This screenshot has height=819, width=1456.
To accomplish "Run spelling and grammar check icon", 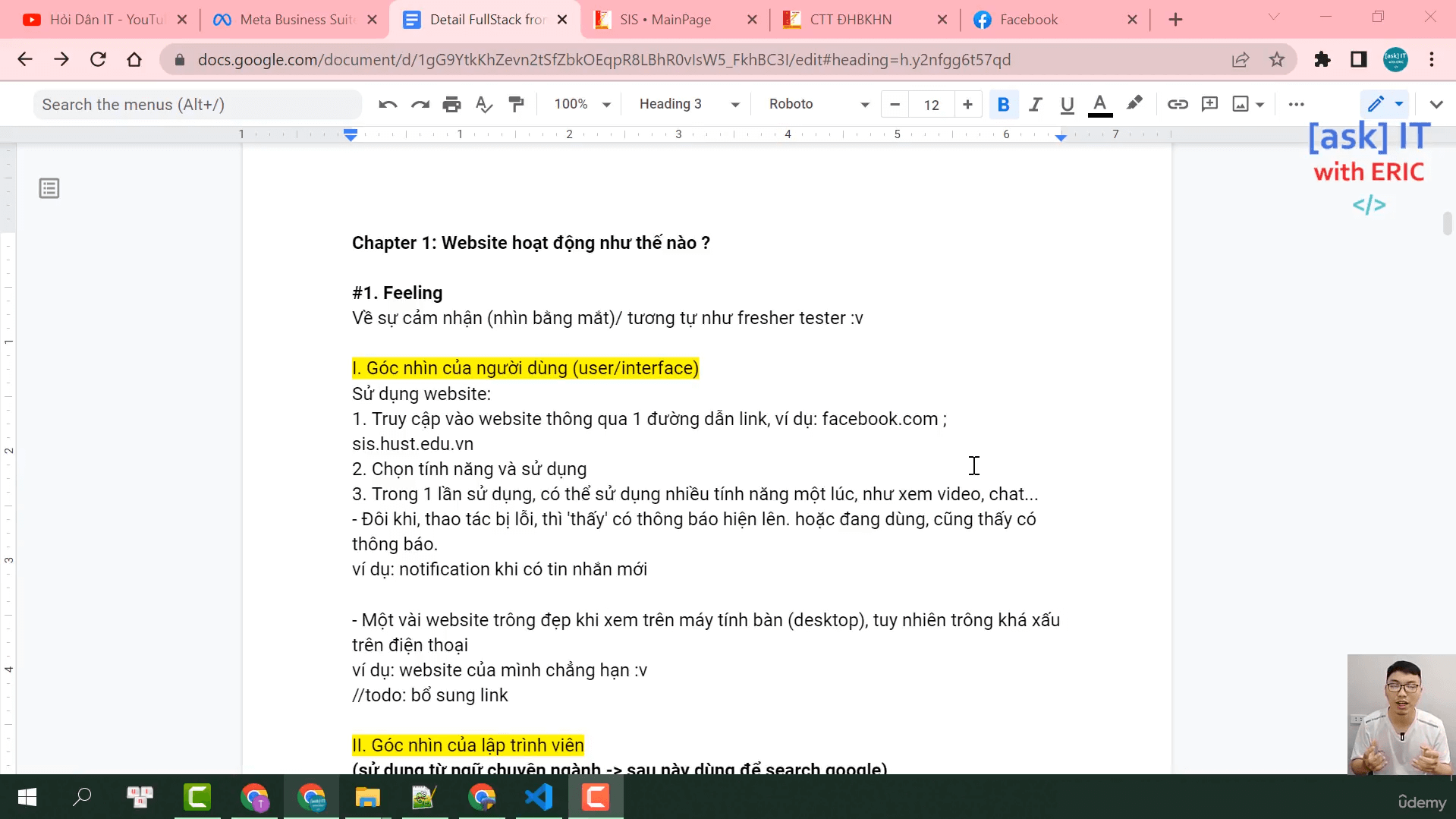I will (483, 105).
